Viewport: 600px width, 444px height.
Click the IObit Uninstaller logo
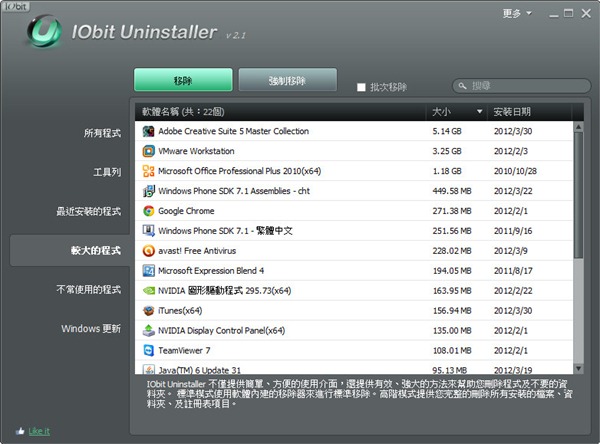pos(44,31)
